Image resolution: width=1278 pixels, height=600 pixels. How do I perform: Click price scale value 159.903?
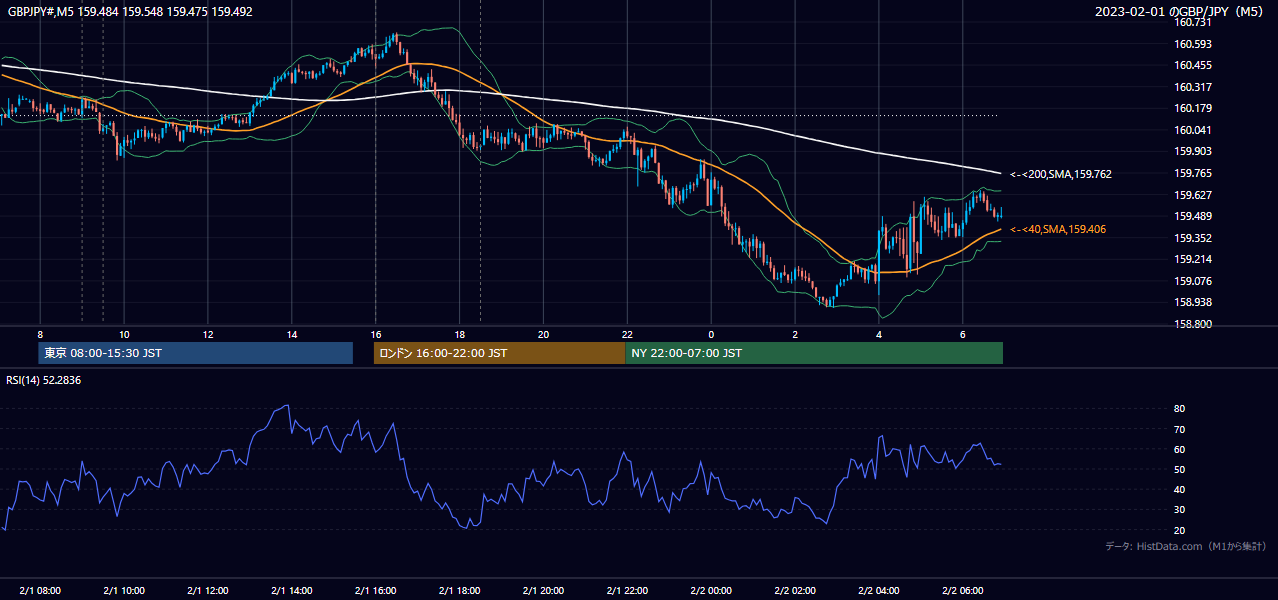pos(1193,151)
